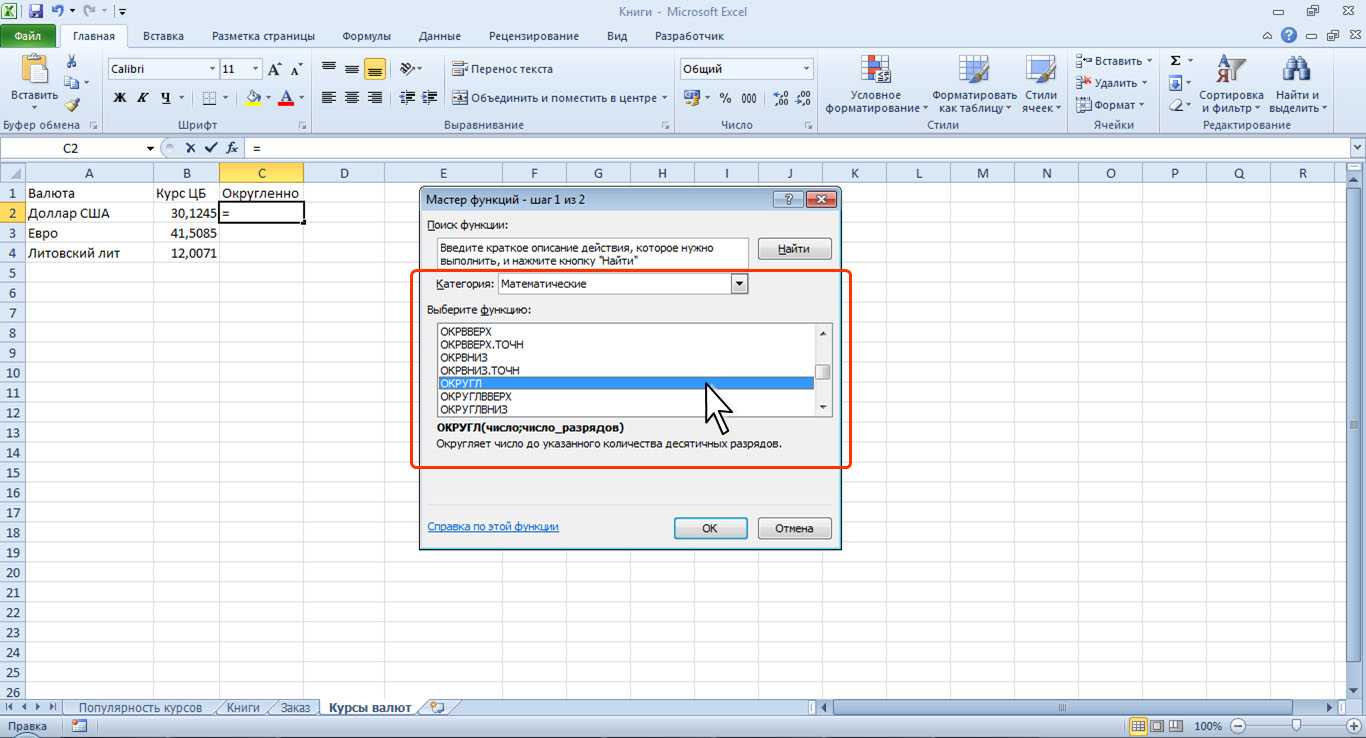Toggle italic К formatting
Image resolution: width=1366 pixels, height=738 pixels.
pos(142,98)
